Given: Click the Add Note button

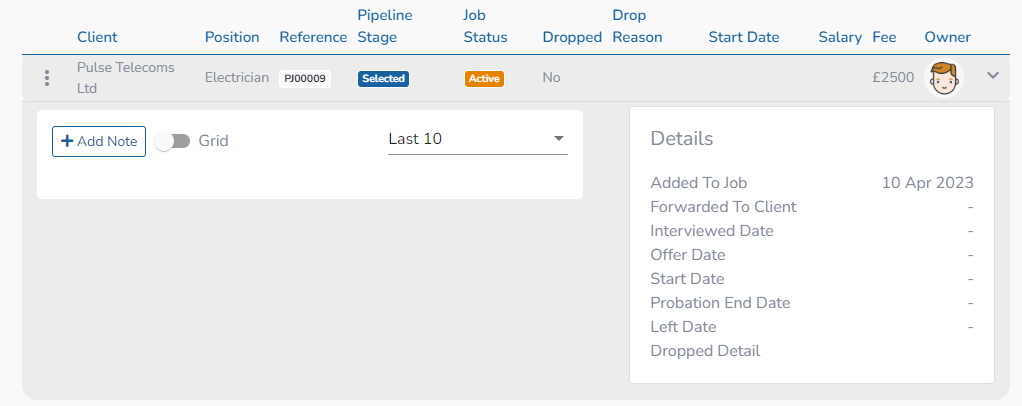Looking at the screenshot, I should pyautogui.click(x=99, y=141).
